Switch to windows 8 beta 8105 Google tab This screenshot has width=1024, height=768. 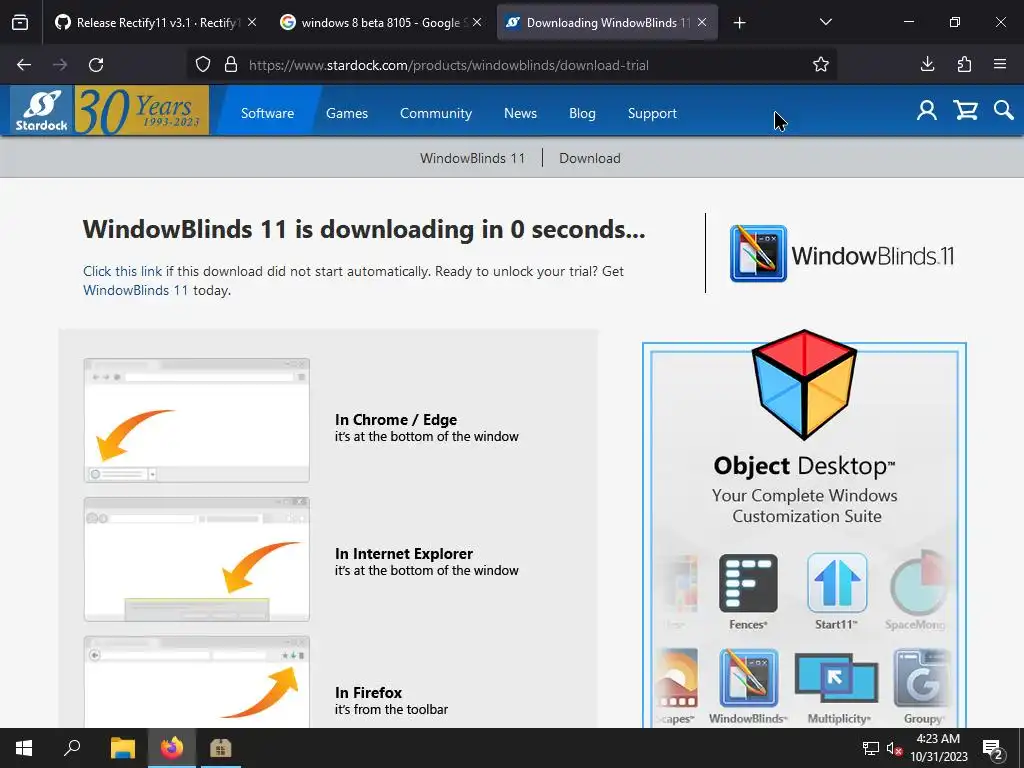pyautogui.click(x=381, y=22)
